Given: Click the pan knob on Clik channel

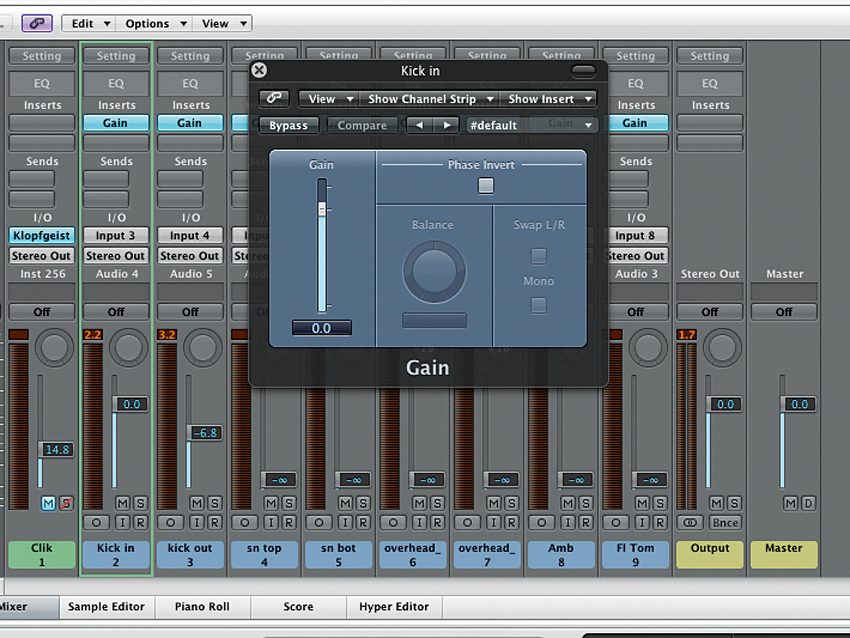Looking at the screenshot, I should [x=54, y=347].
